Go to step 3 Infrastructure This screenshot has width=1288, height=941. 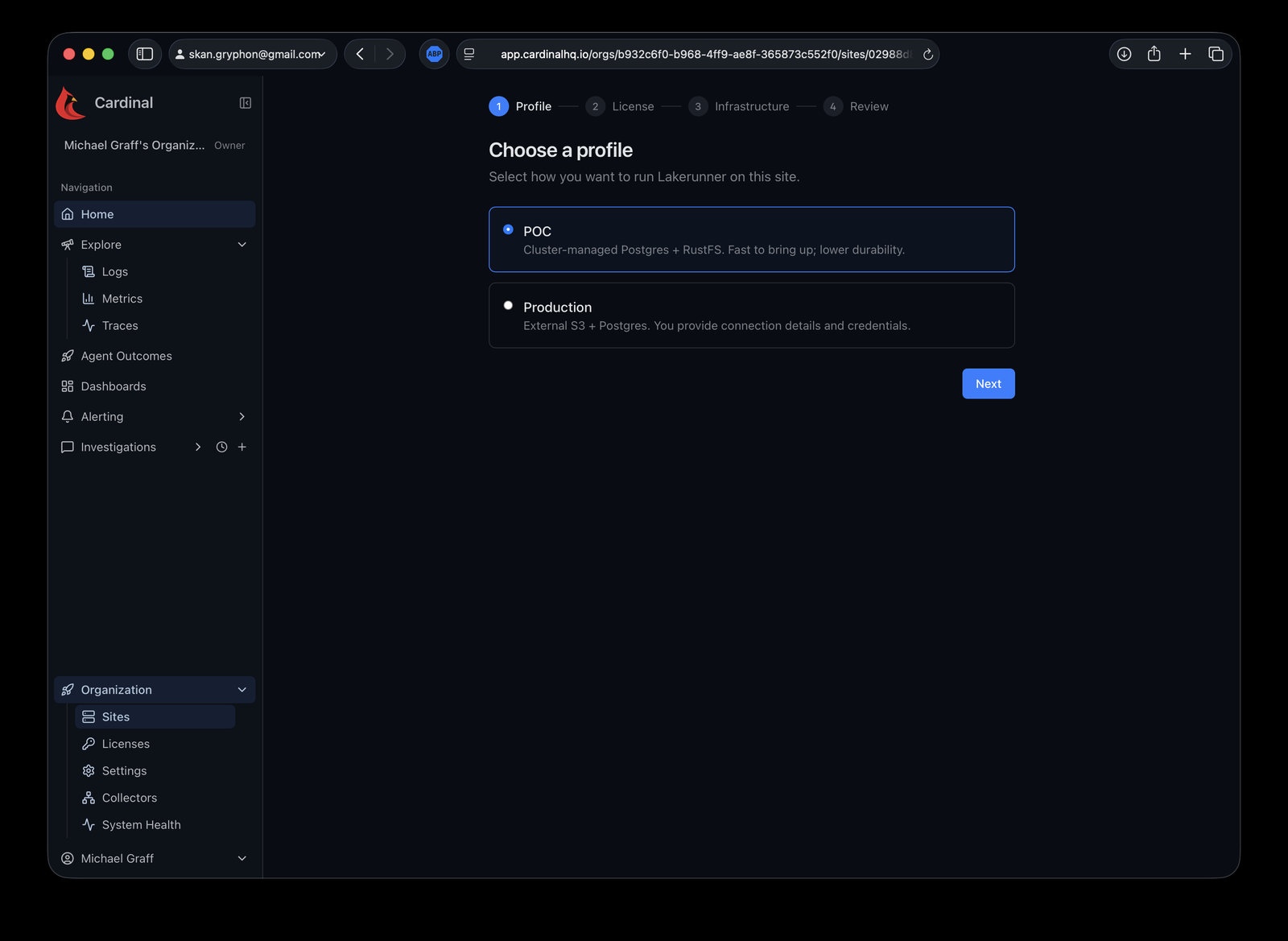739,106
